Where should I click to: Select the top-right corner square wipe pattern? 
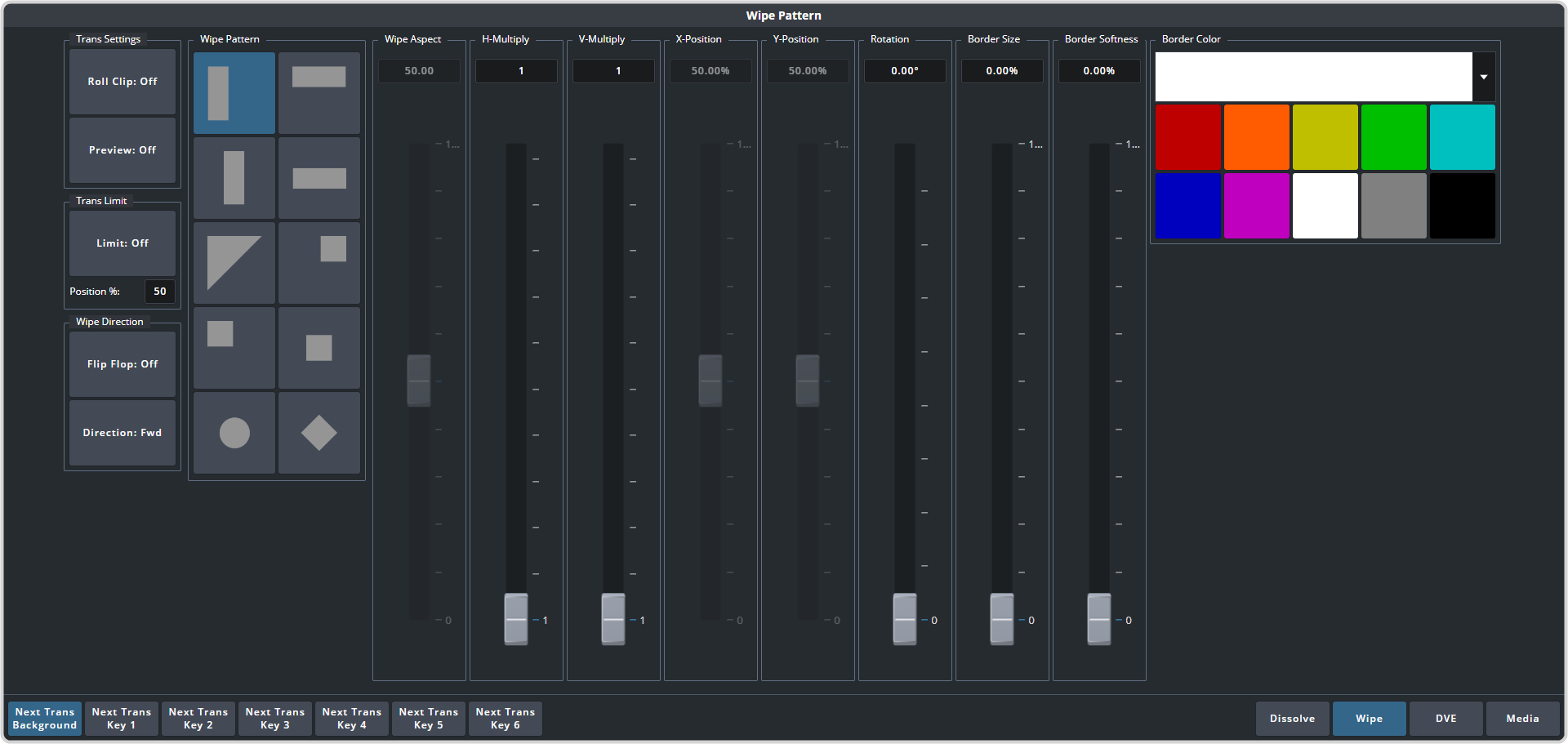[319, 263]
